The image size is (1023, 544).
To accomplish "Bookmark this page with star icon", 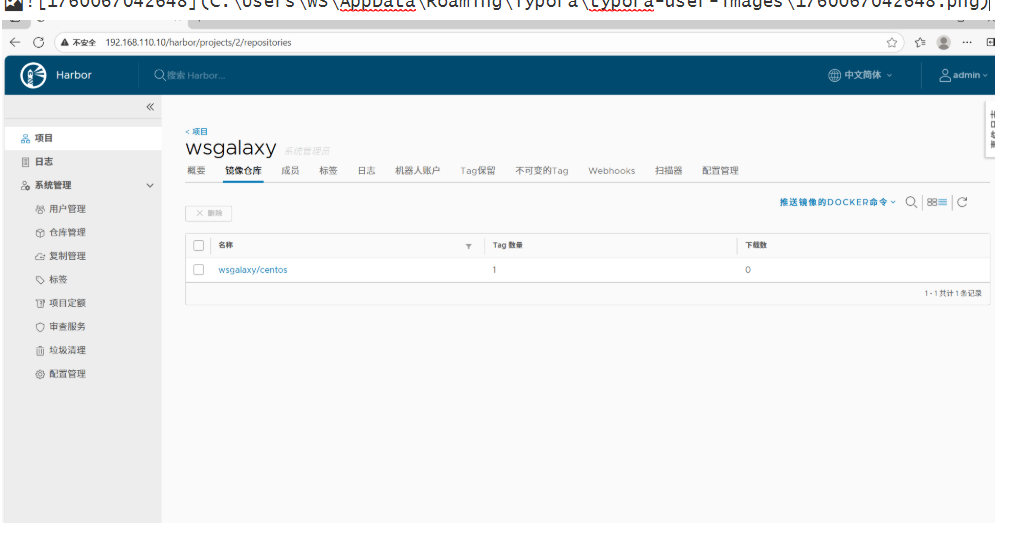I will tap(892, 42).
